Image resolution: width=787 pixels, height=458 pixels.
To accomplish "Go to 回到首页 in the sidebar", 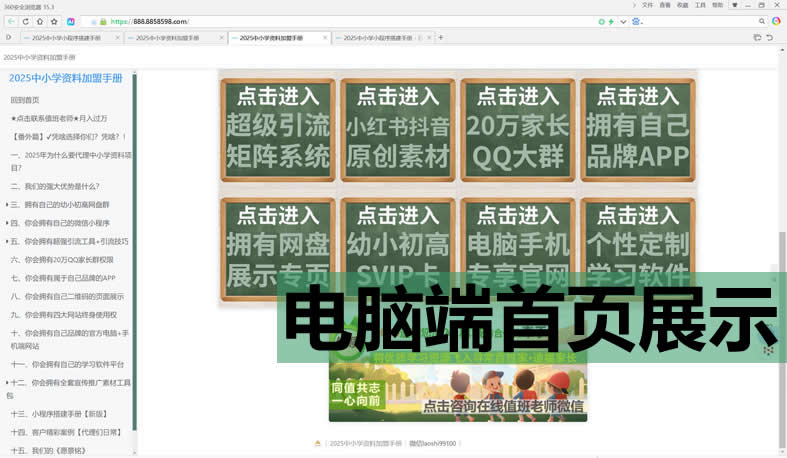I will click(25, 100).
